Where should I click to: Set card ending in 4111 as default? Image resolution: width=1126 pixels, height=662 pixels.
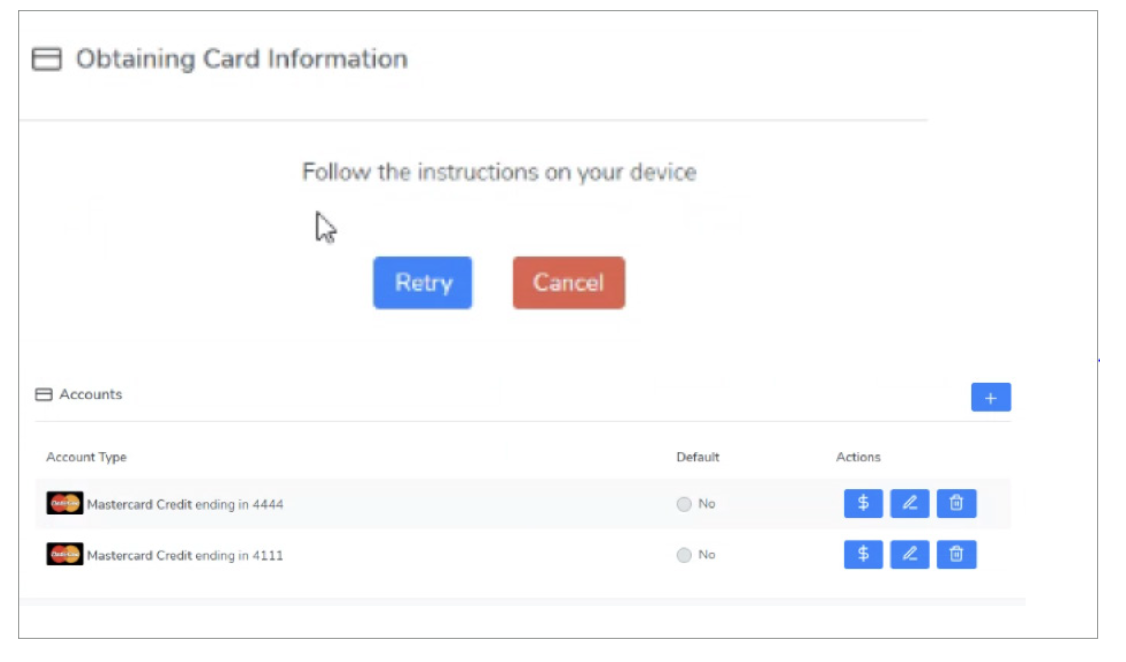click(684, 555)
